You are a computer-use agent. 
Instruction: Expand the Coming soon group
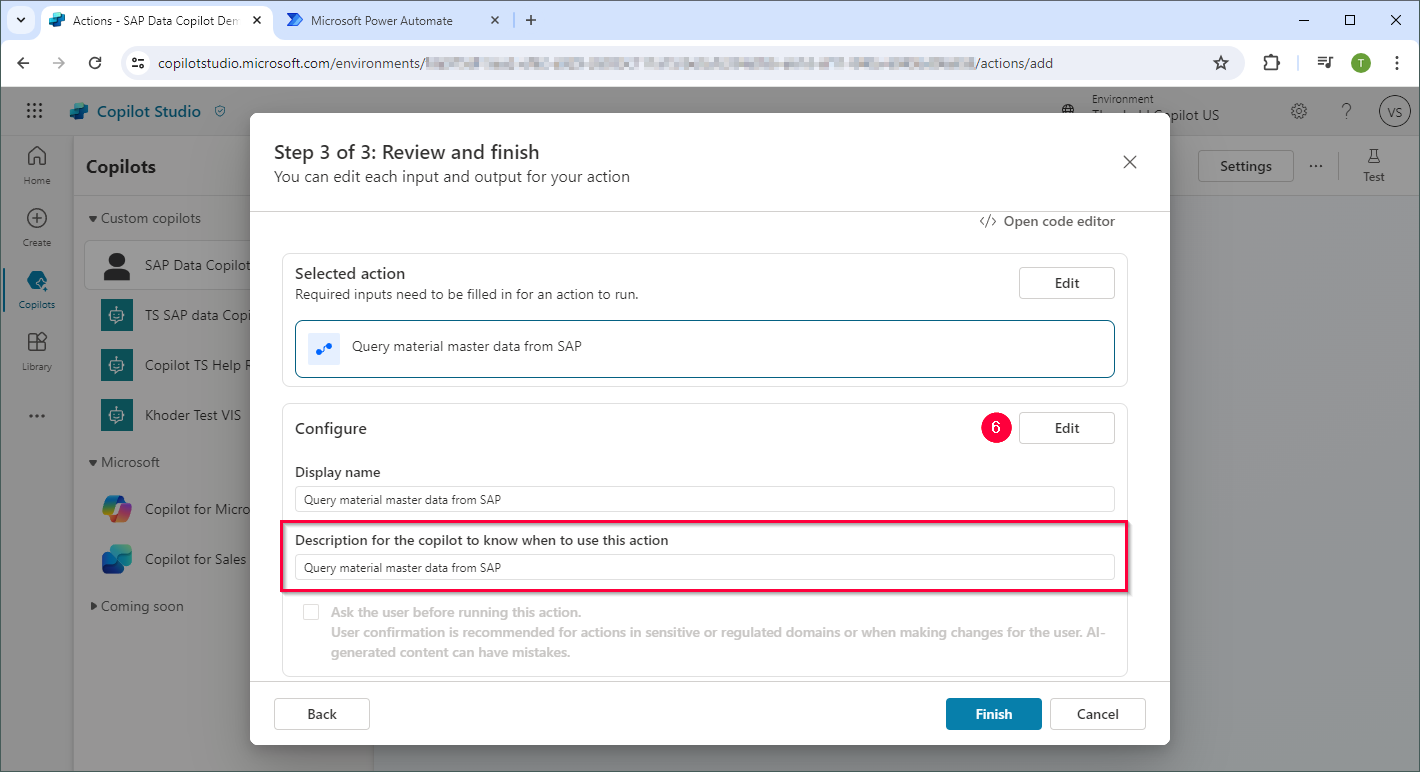pyautogui.click(x=94, y=606)
